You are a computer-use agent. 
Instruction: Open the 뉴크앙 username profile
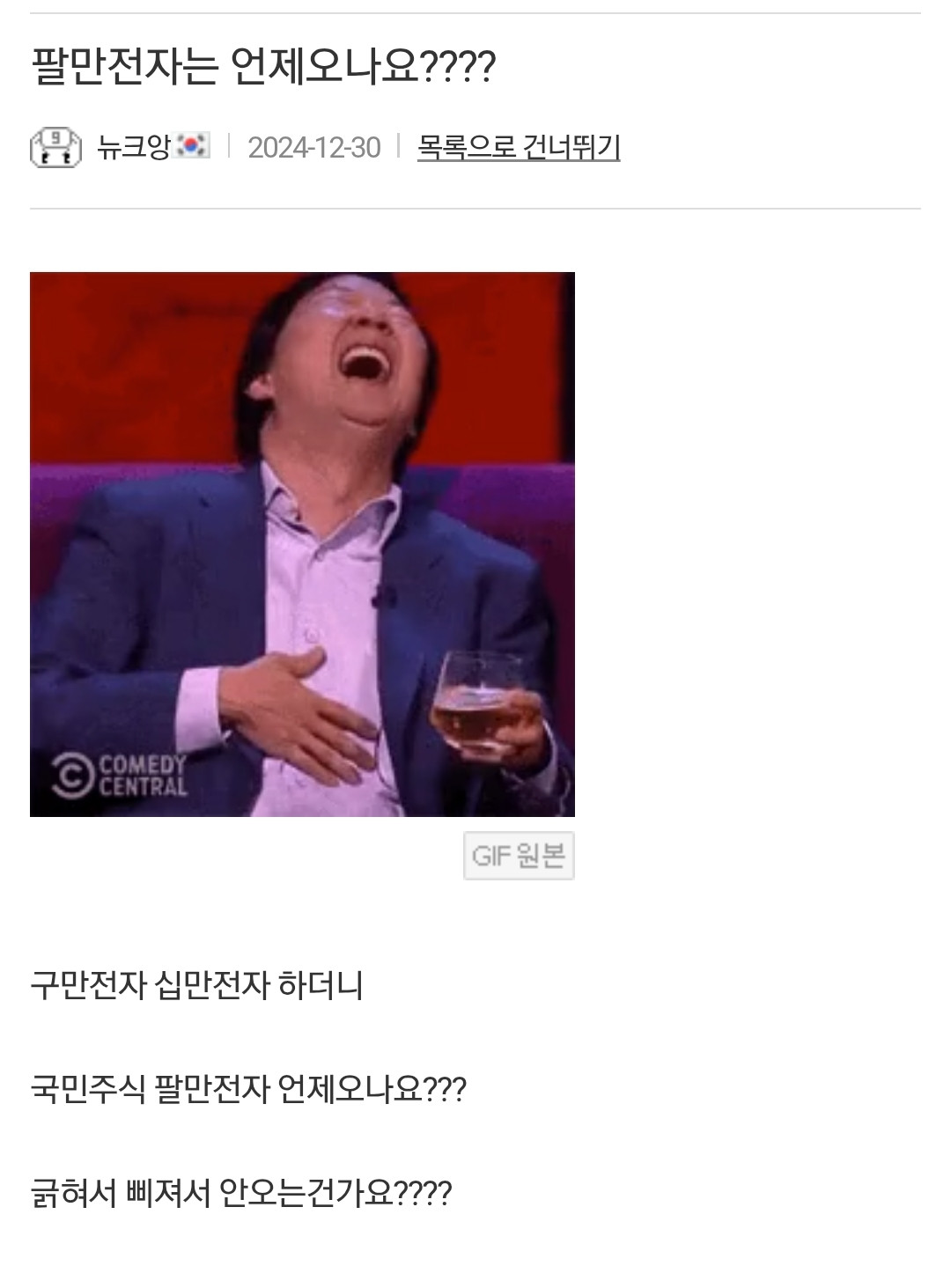click(x=133, y=146)
